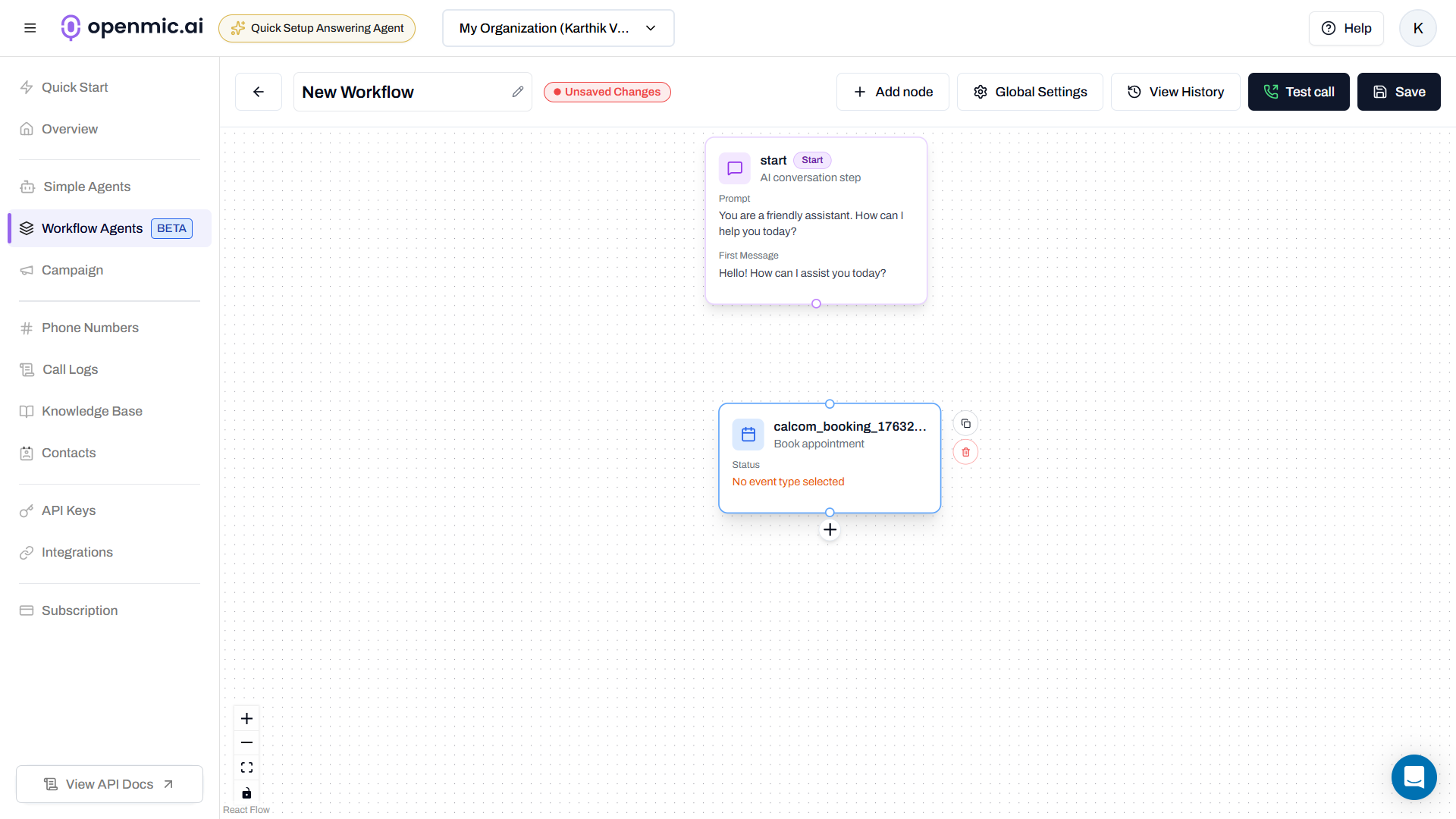Zoom in using the canvas plus control
This screenshot has width=1456, height=819.
click(x=246, y=717)
